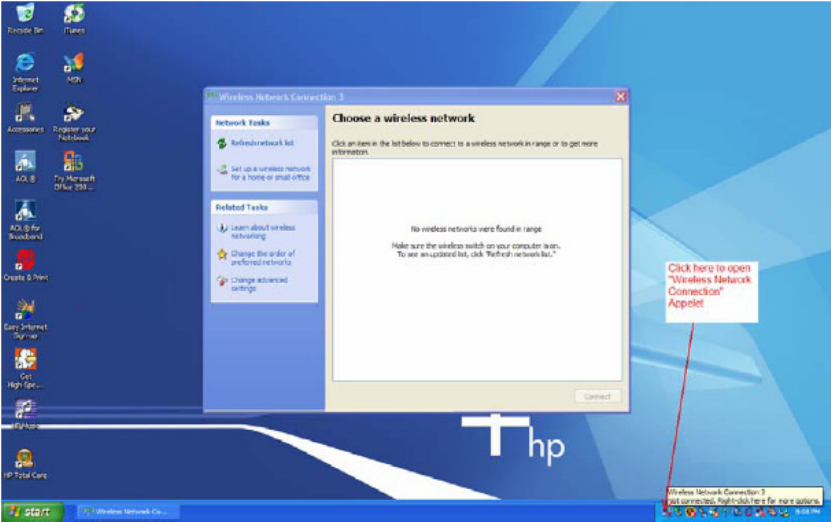This screenshot has width=831, height=522.
Task: Click the wireless network tray icon with red X
Action: click(x=667, y=512)
